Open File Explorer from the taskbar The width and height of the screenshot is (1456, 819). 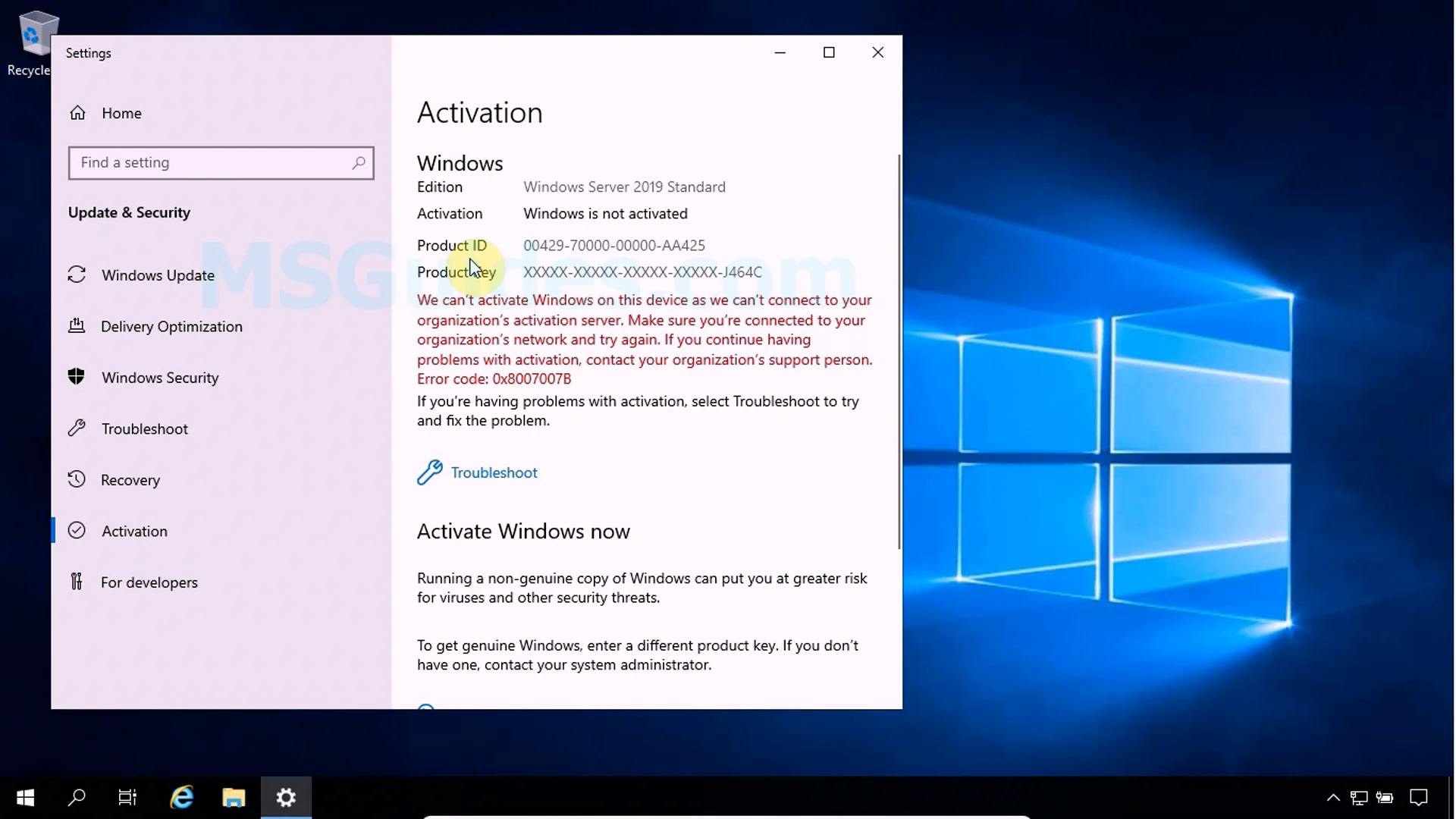[x=234, y=797]
